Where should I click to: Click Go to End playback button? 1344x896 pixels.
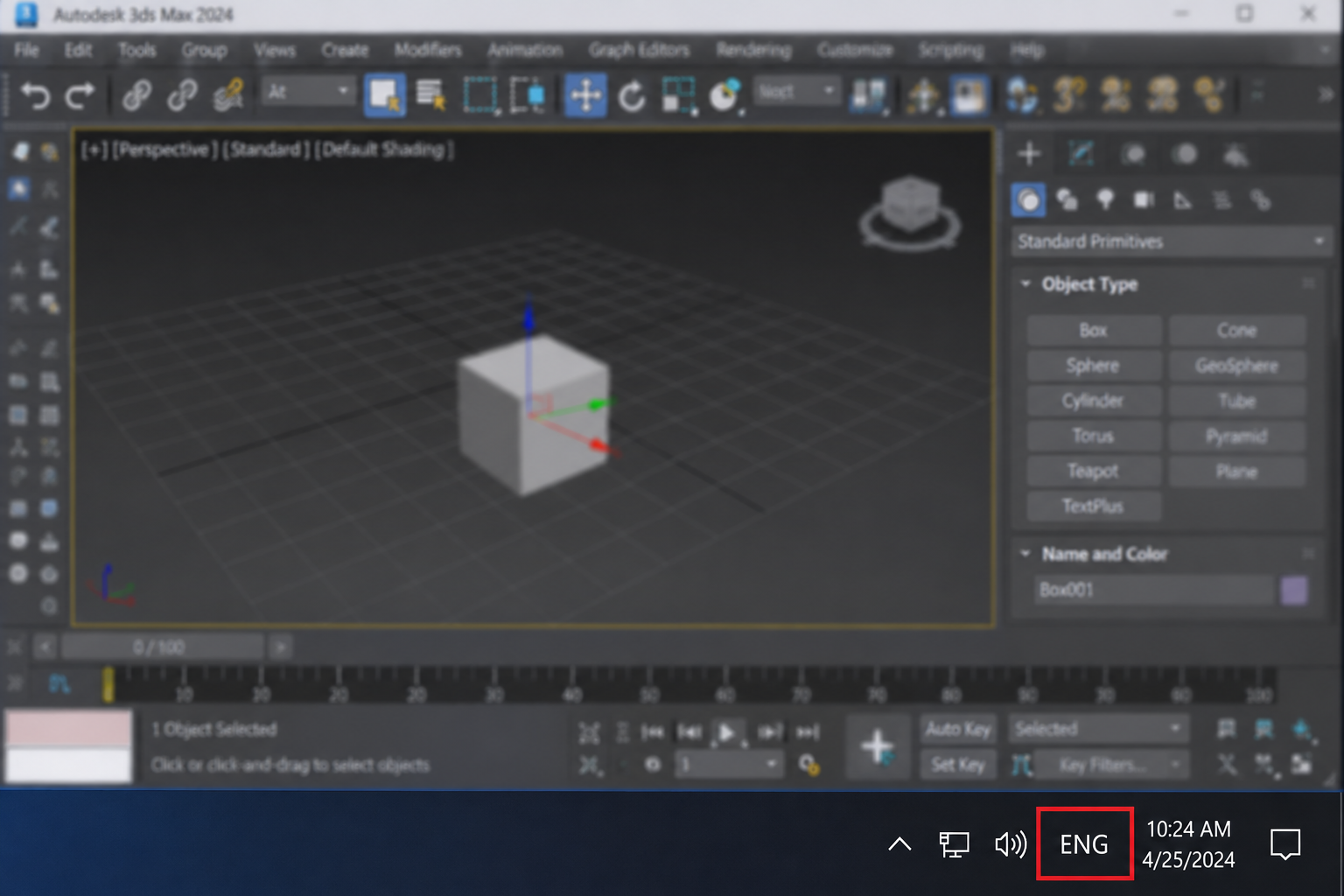(x=808, y=731)
